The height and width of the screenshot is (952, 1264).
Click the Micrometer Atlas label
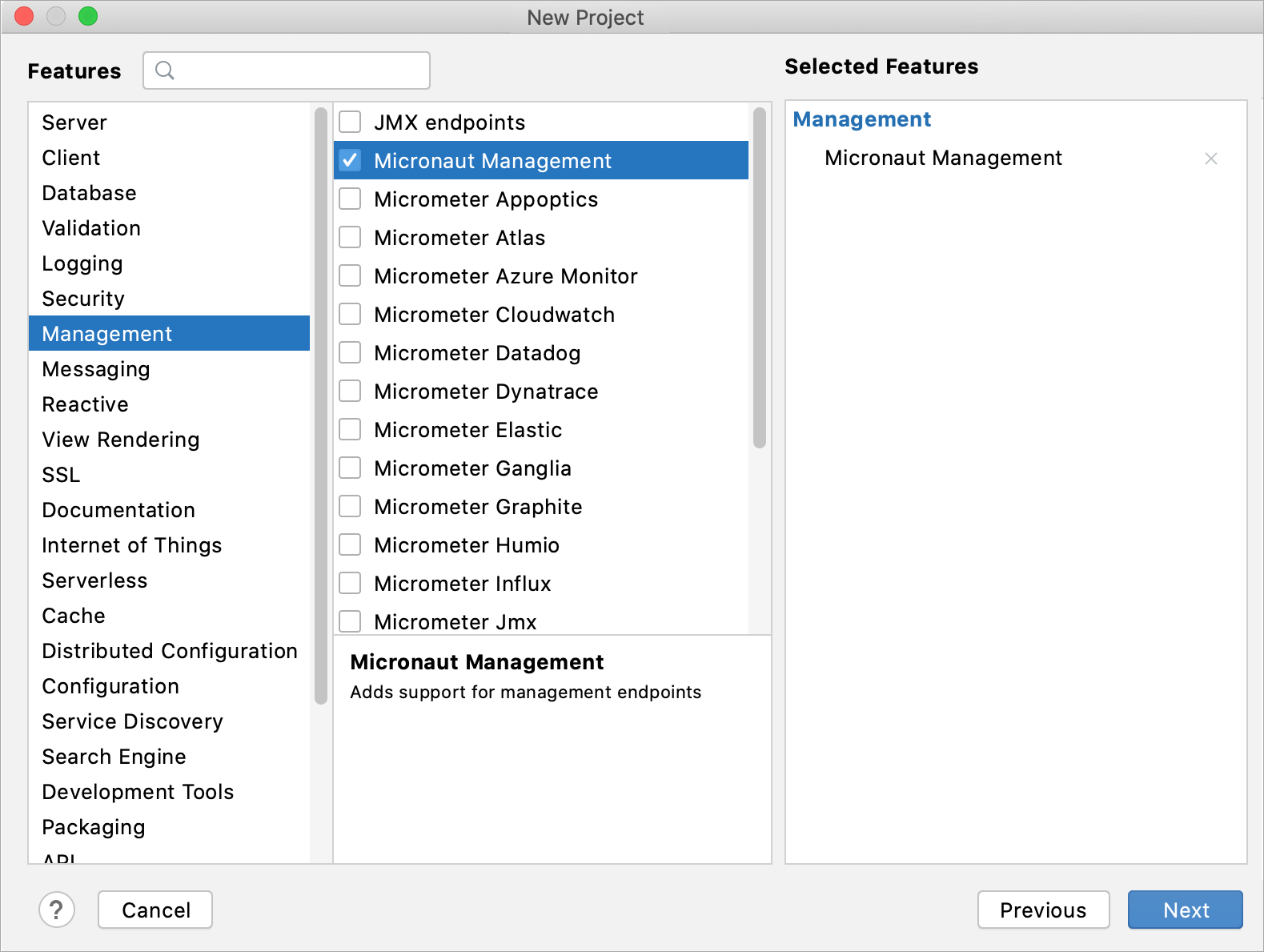[x=459, y=238]
